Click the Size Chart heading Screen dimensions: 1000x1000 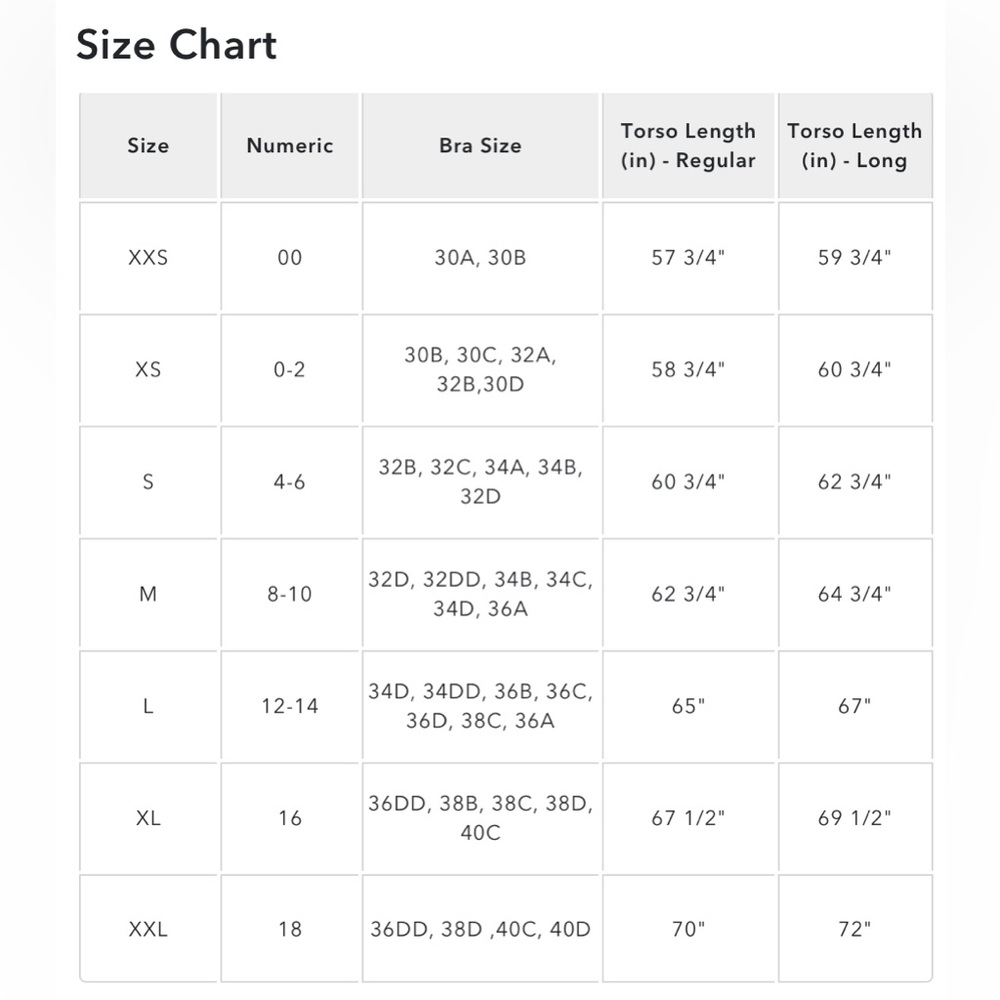[x=176, y=45]
